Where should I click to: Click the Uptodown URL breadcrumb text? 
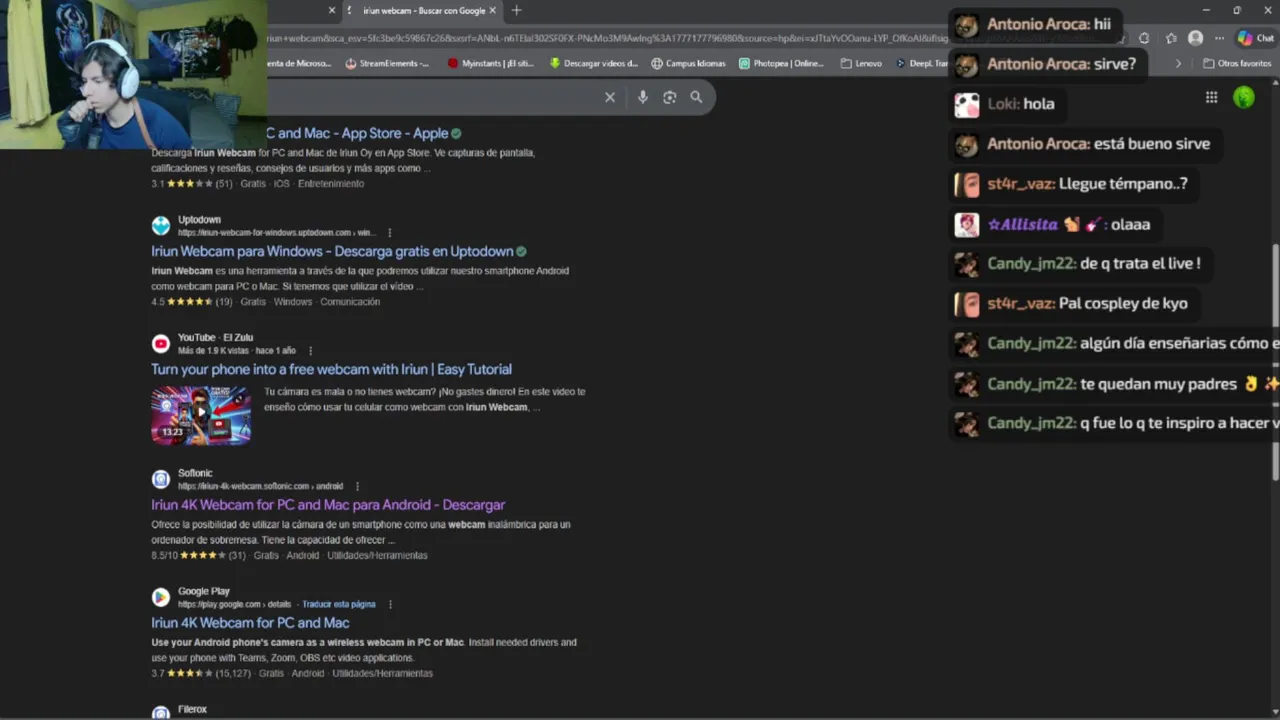coord(277,233)
